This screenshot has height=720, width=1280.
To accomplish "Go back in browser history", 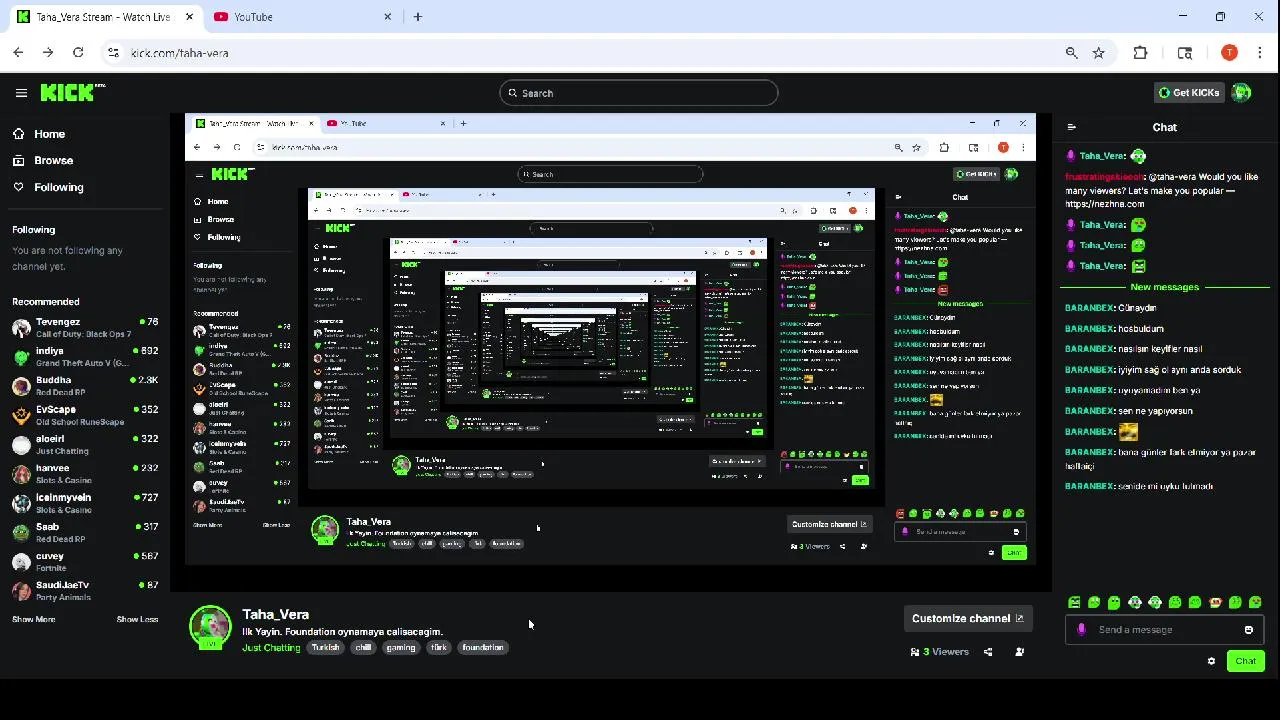I will click(x=18, y=53).
